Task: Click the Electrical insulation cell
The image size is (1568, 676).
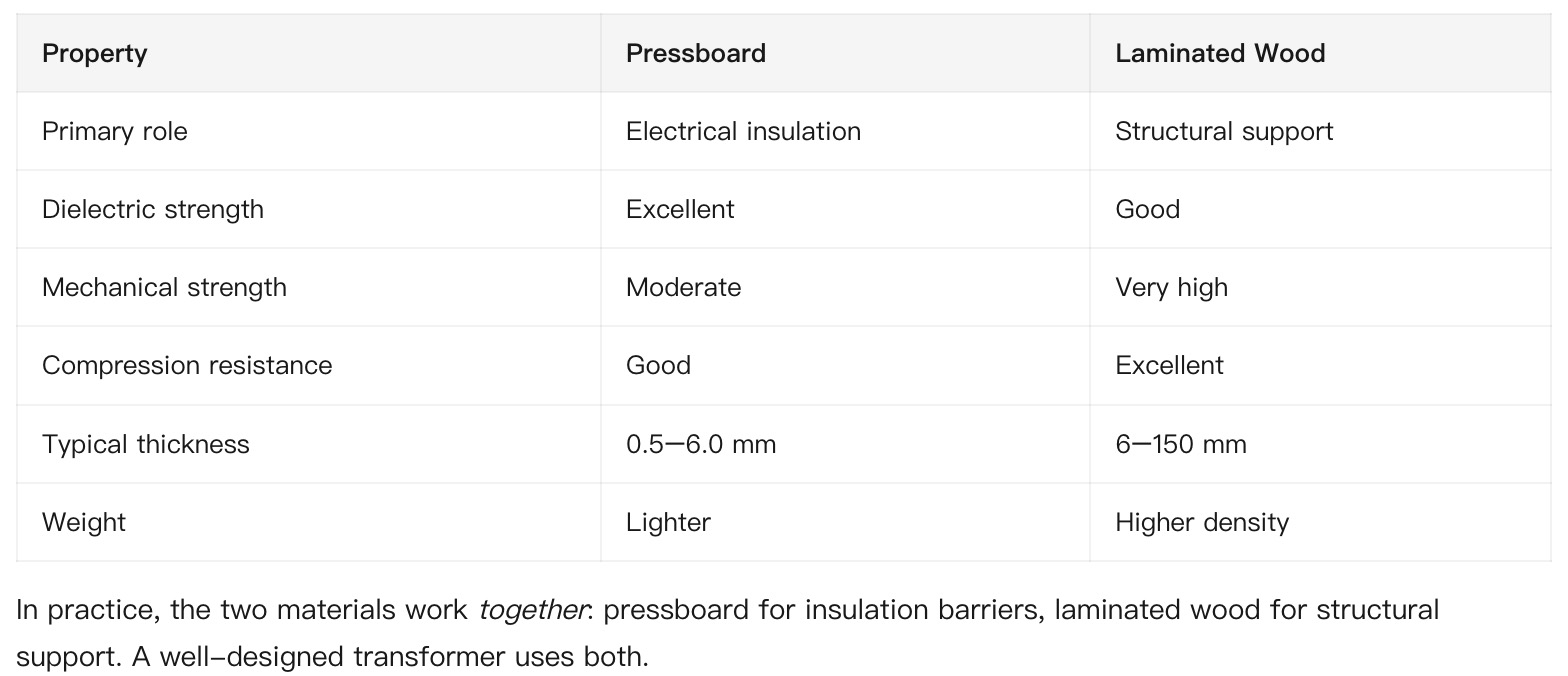Action: [743, 131]
